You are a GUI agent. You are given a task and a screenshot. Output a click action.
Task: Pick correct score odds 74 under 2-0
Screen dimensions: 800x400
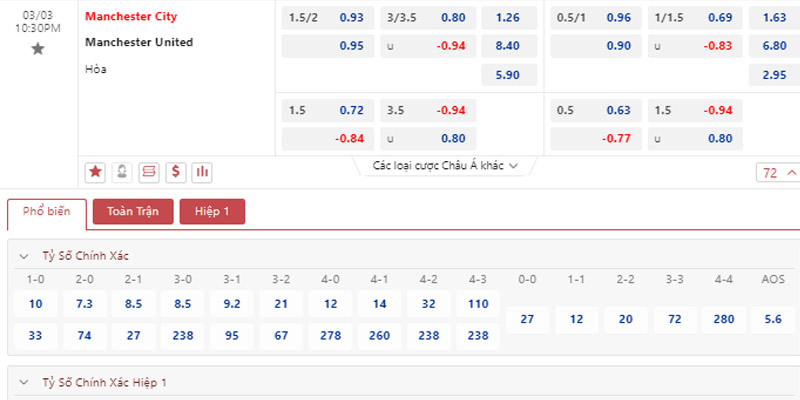pos(85,336)
